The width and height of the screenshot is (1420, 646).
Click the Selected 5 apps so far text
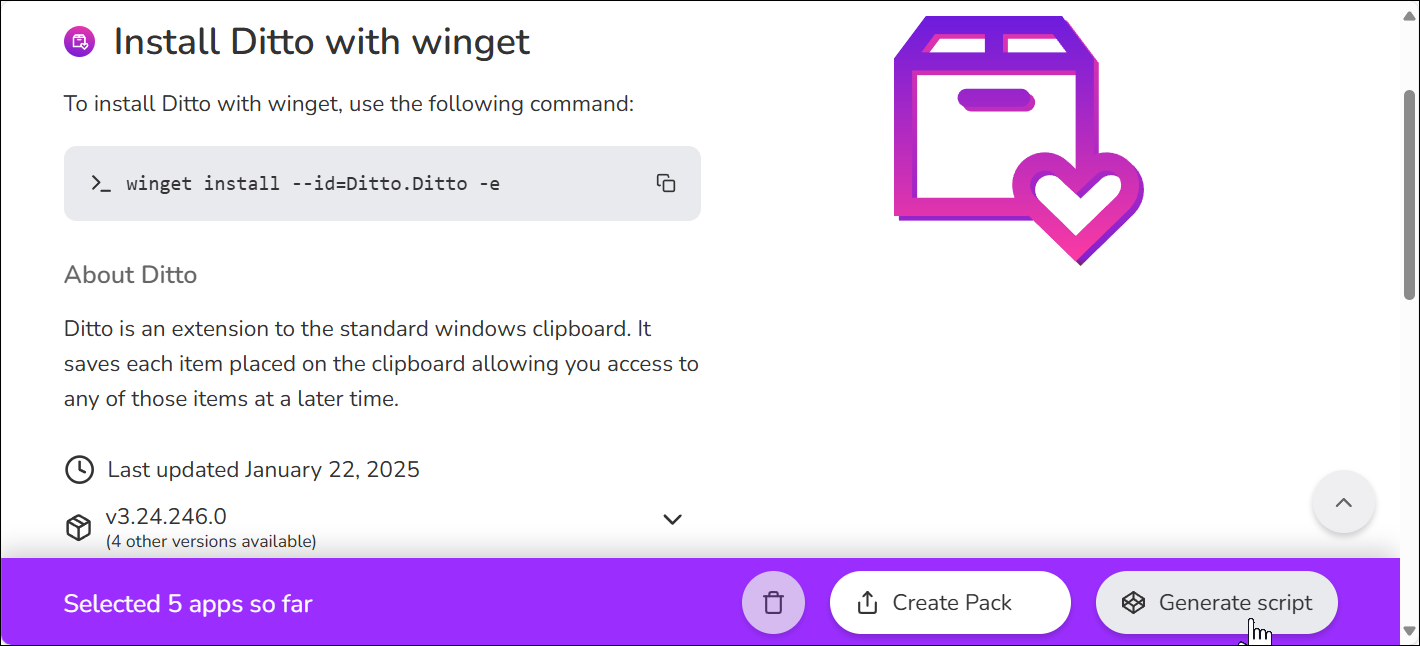188,604
